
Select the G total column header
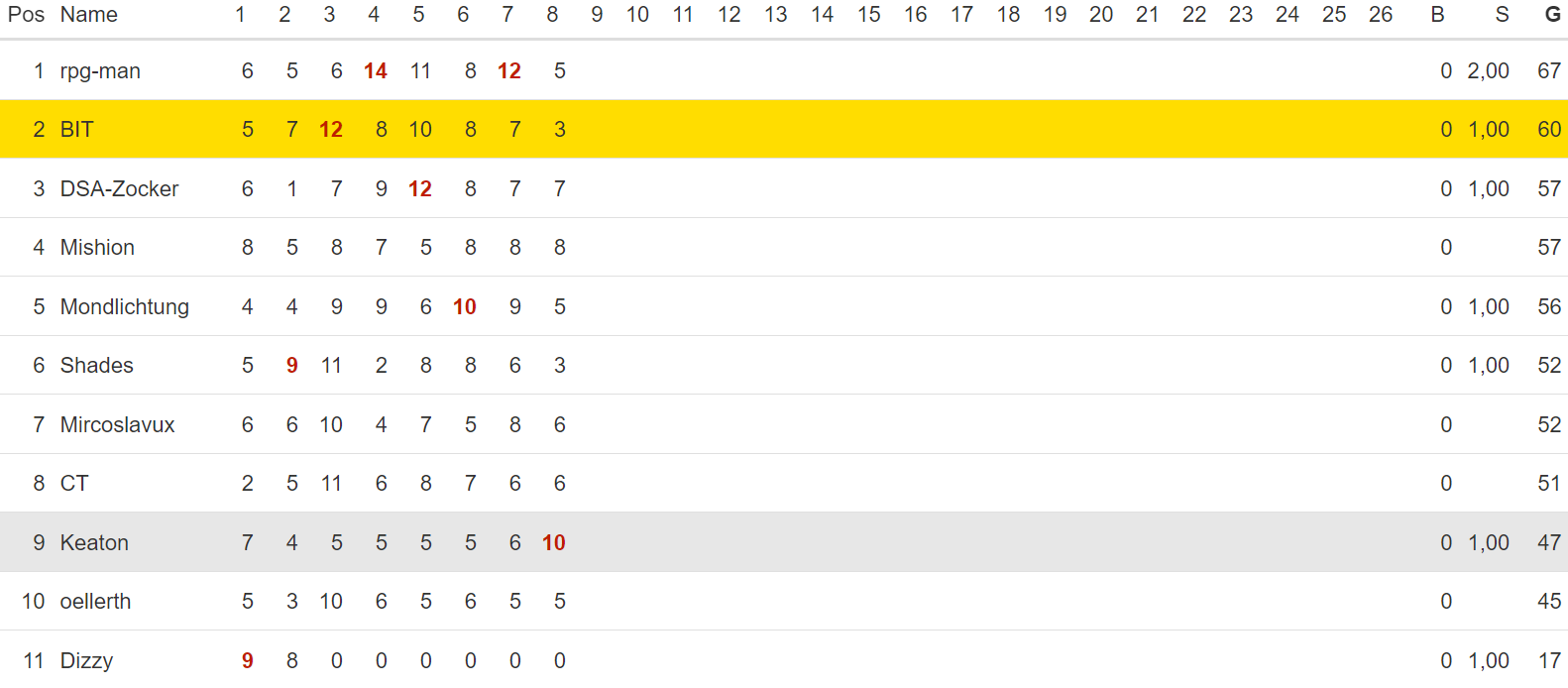click(1552, 15)
